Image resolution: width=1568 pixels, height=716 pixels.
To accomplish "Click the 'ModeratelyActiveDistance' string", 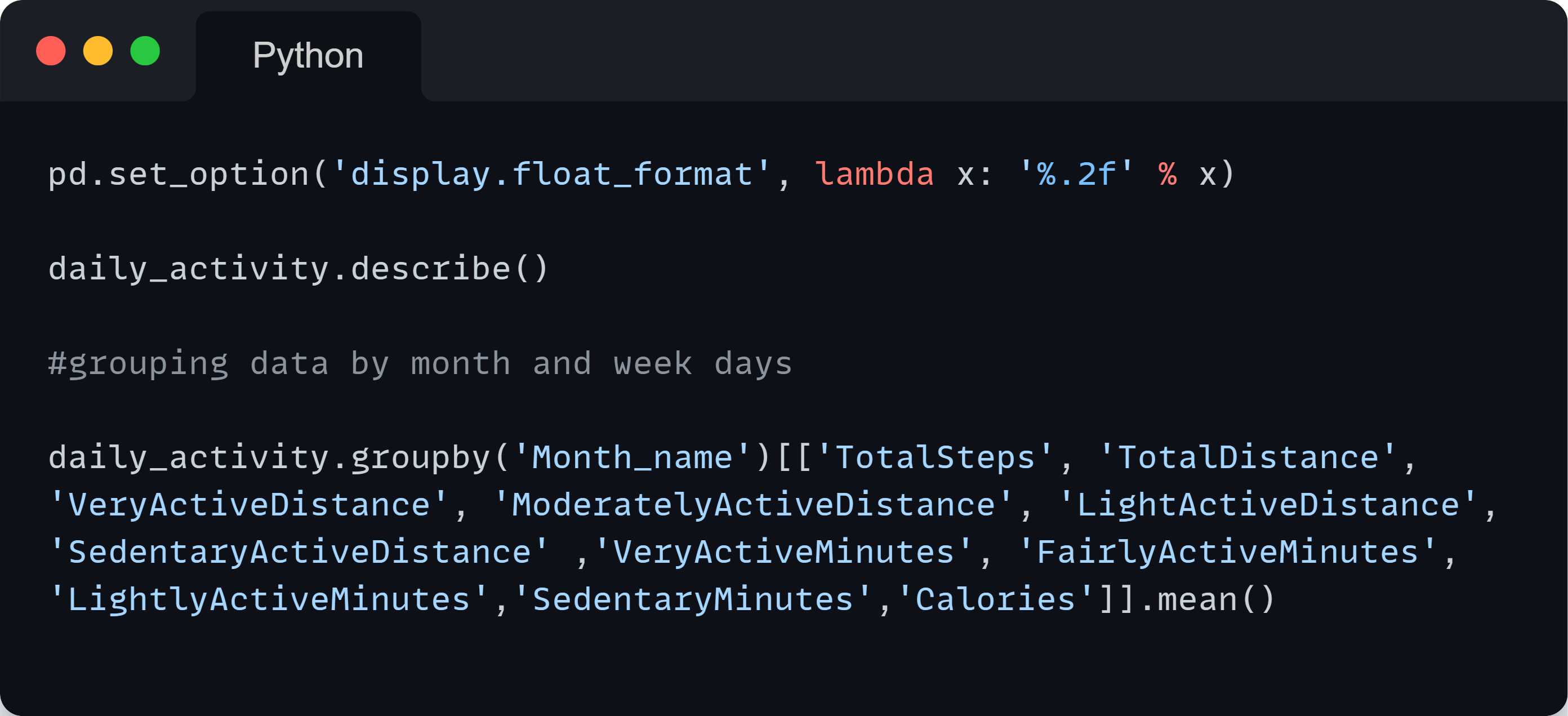I will 754,505.
